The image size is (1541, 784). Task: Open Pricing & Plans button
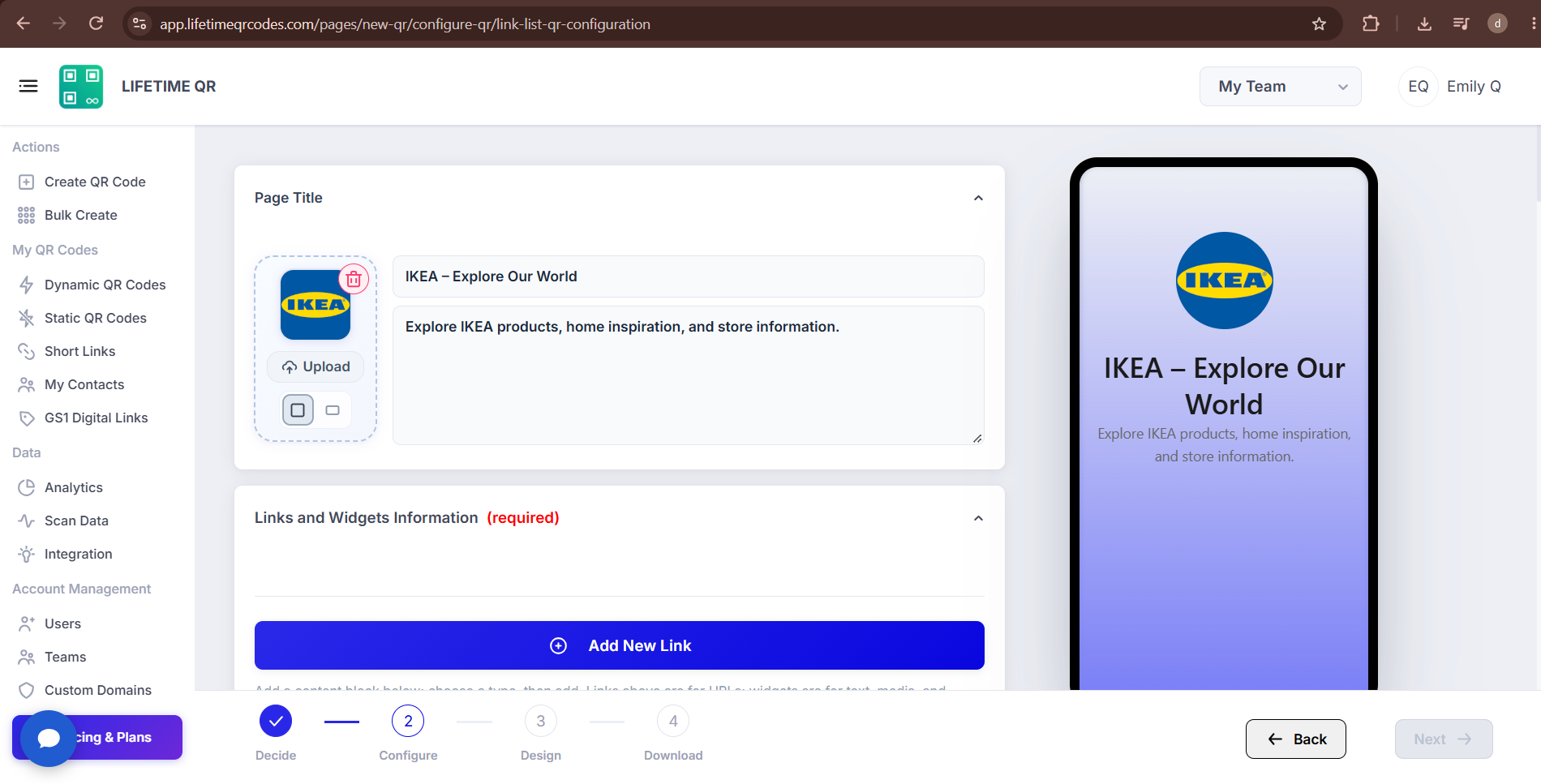pyautogui.click(x=97, y=737)
